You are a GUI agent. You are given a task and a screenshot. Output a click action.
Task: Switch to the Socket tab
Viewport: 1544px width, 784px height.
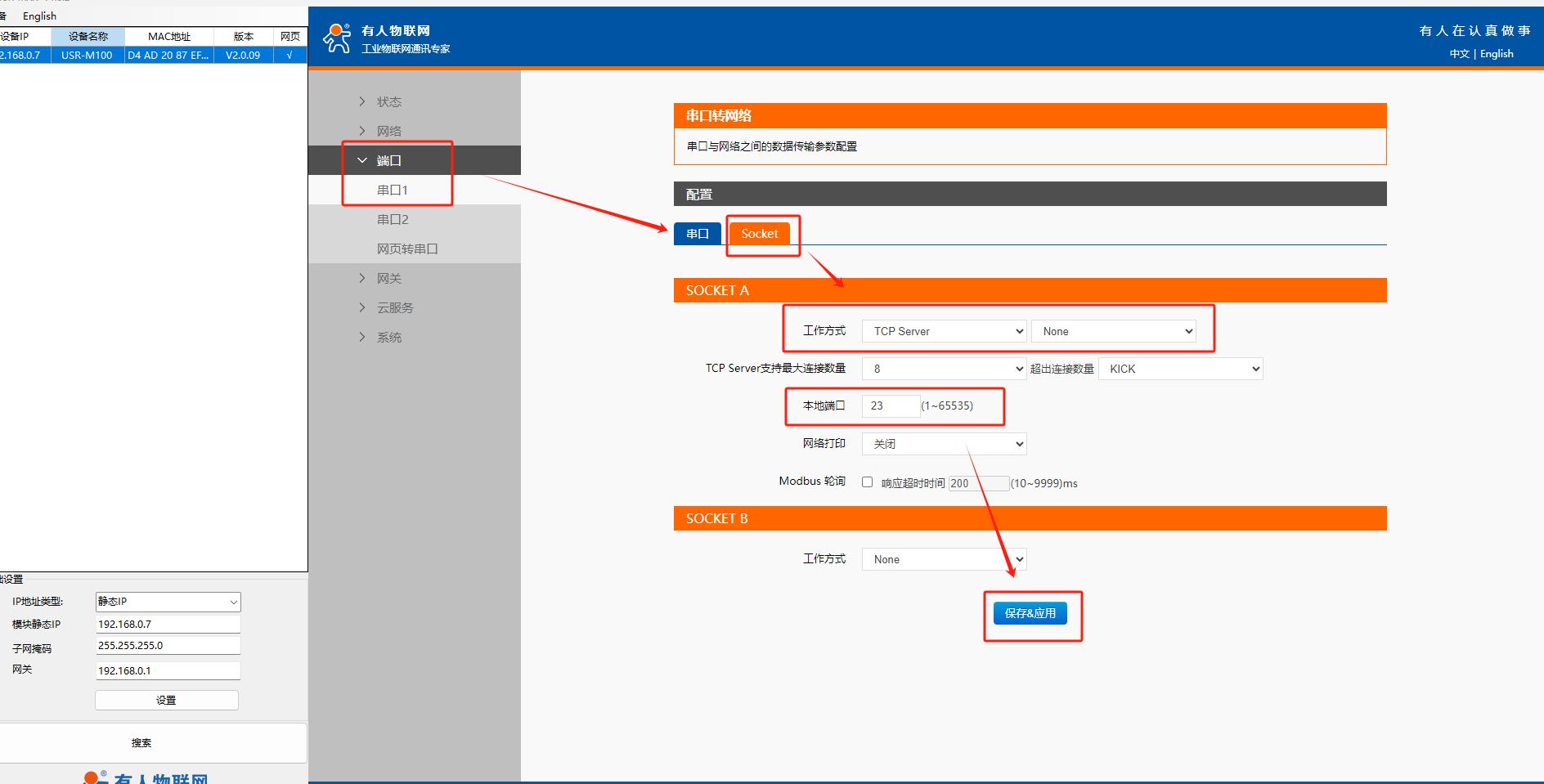point(759,234)
